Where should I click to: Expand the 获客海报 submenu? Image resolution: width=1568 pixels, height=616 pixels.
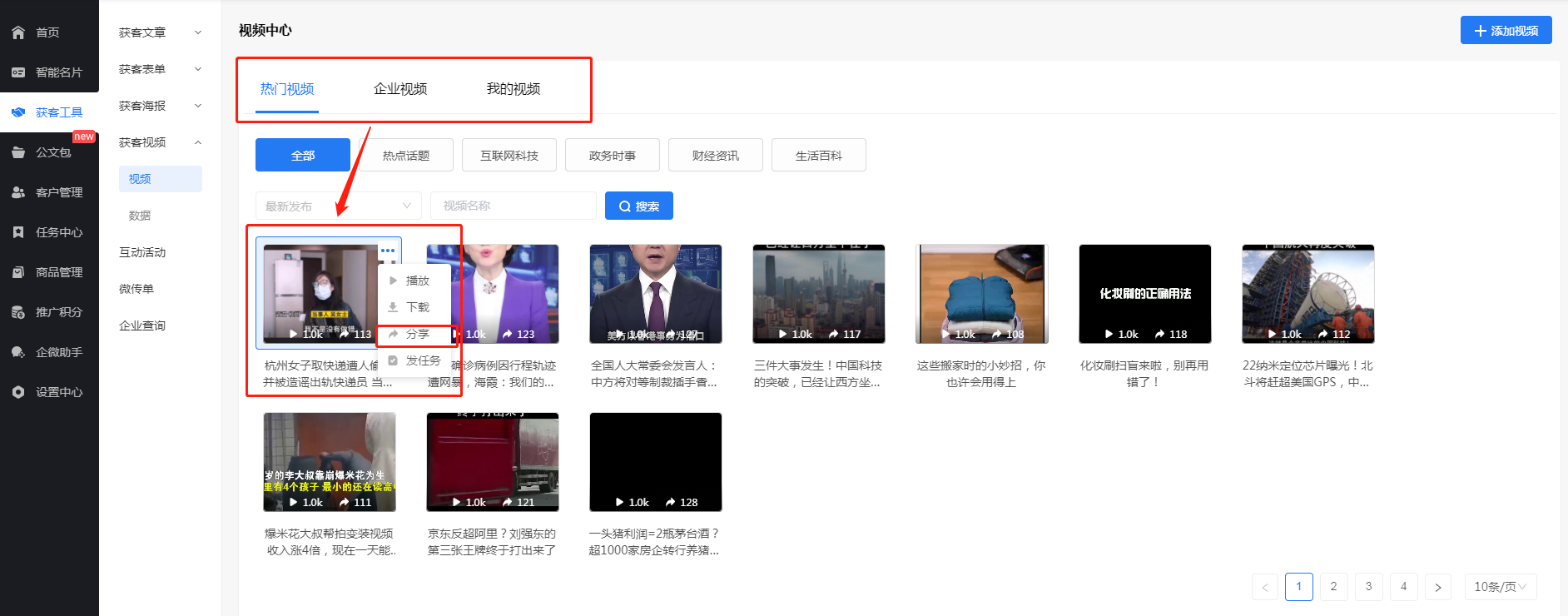click(x=198, y=106)
